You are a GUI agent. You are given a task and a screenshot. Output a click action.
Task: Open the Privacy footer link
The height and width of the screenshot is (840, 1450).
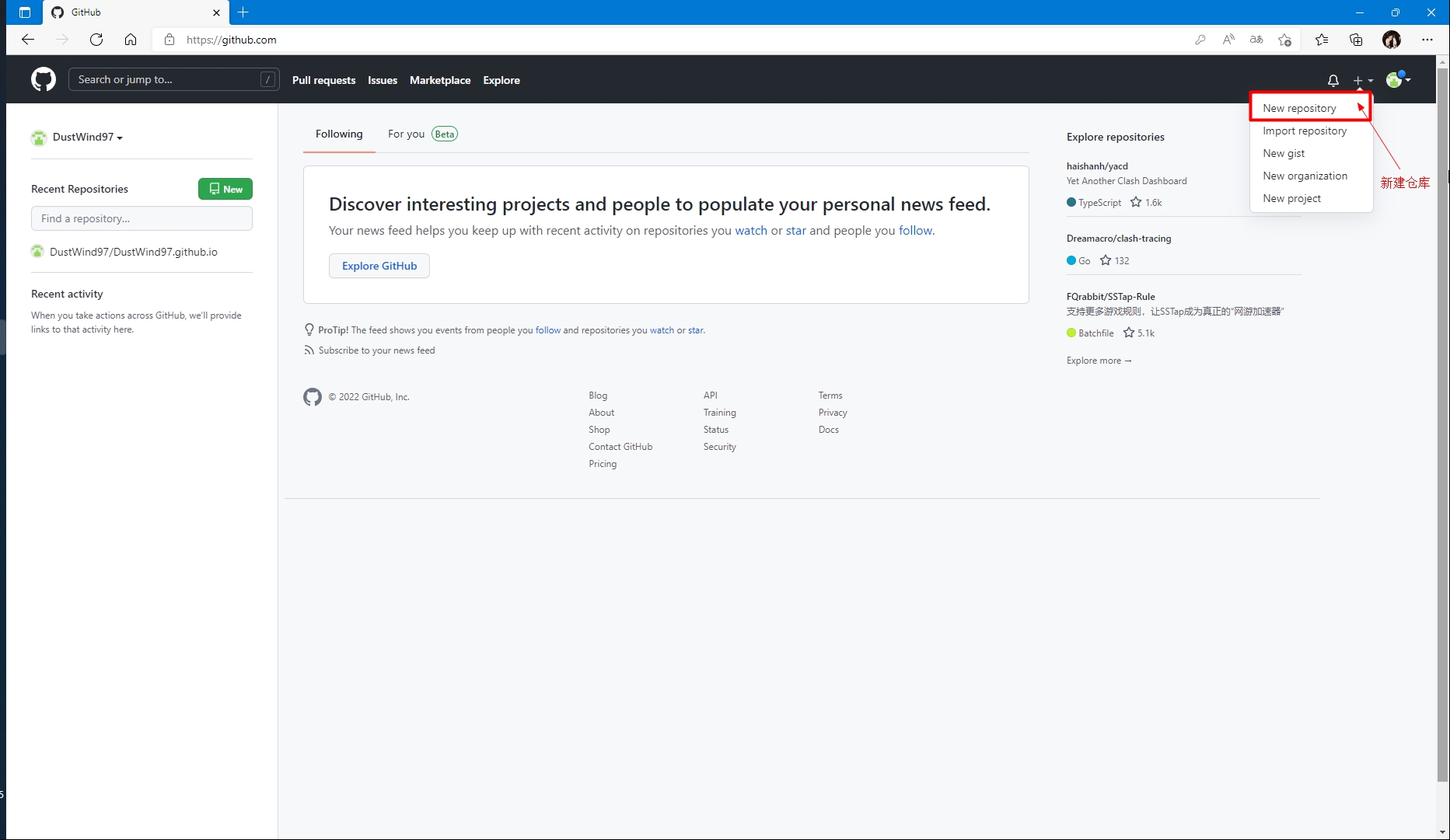[x=833, y=413]
